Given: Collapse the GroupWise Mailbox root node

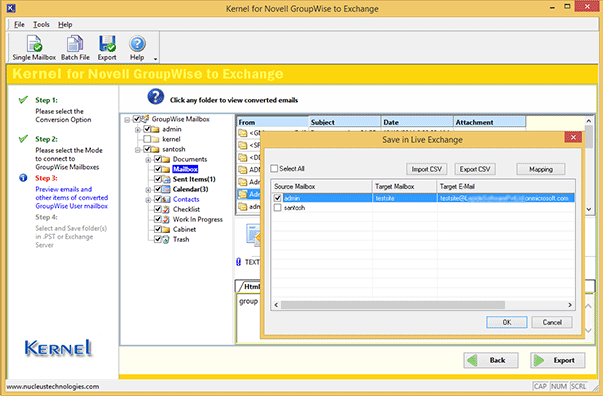Looking at the screenshot, I should [x=127, y=120].
